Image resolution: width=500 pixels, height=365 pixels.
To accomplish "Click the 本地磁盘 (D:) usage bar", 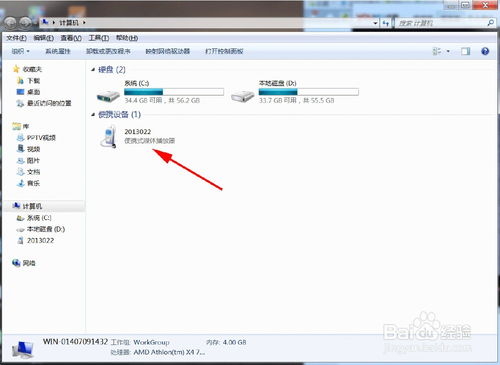I will tap(309, 92).
